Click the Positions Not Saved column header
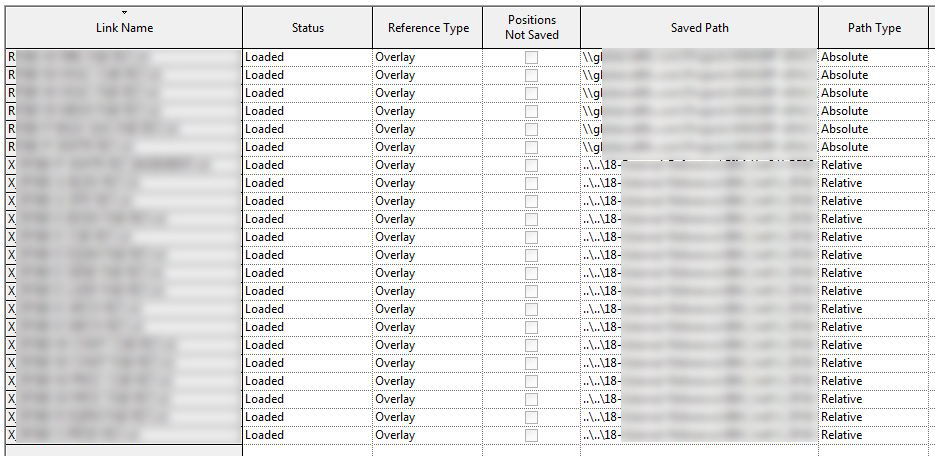Viewport: 935px width, 456px height. point(531,27)
